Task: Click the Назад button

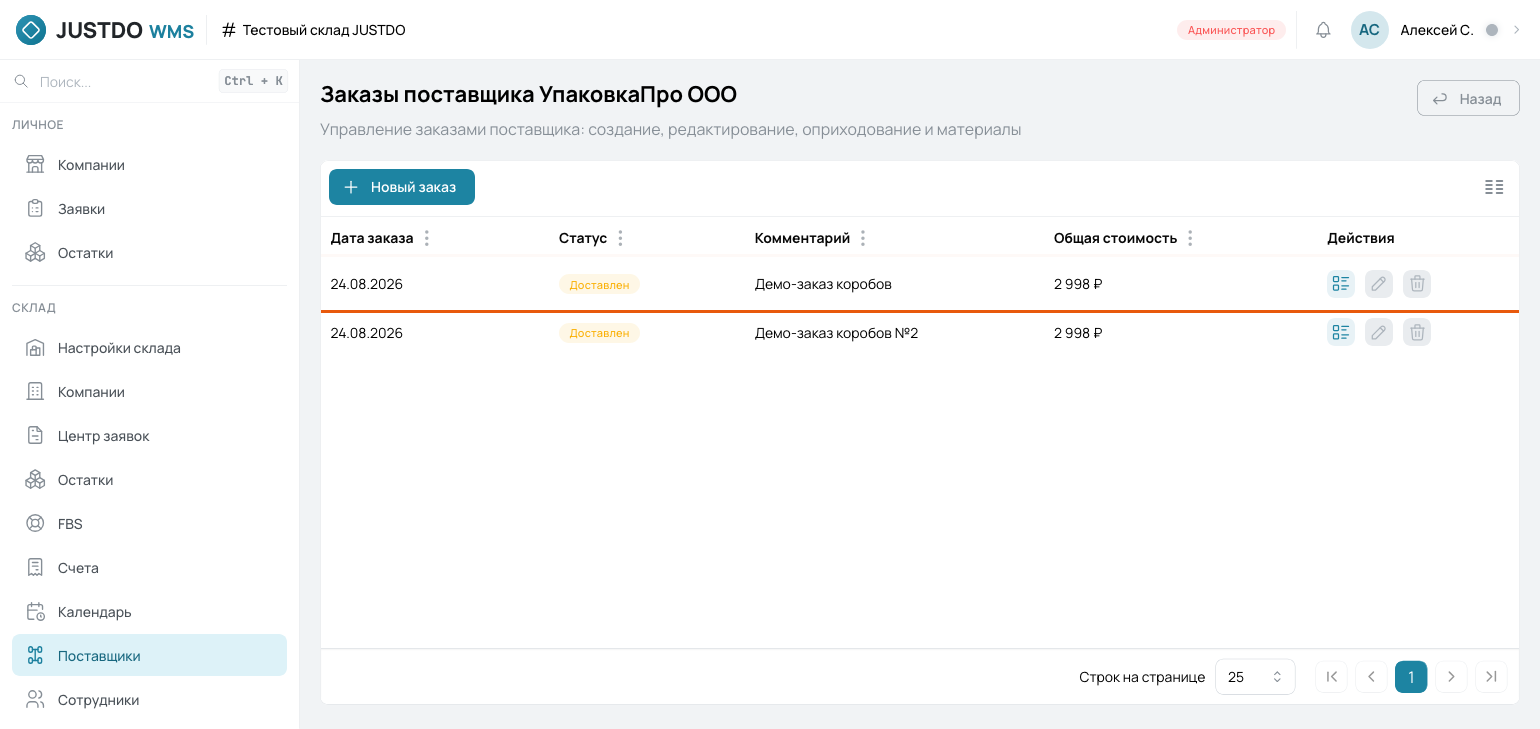Action: click(x=1468, y=99)
